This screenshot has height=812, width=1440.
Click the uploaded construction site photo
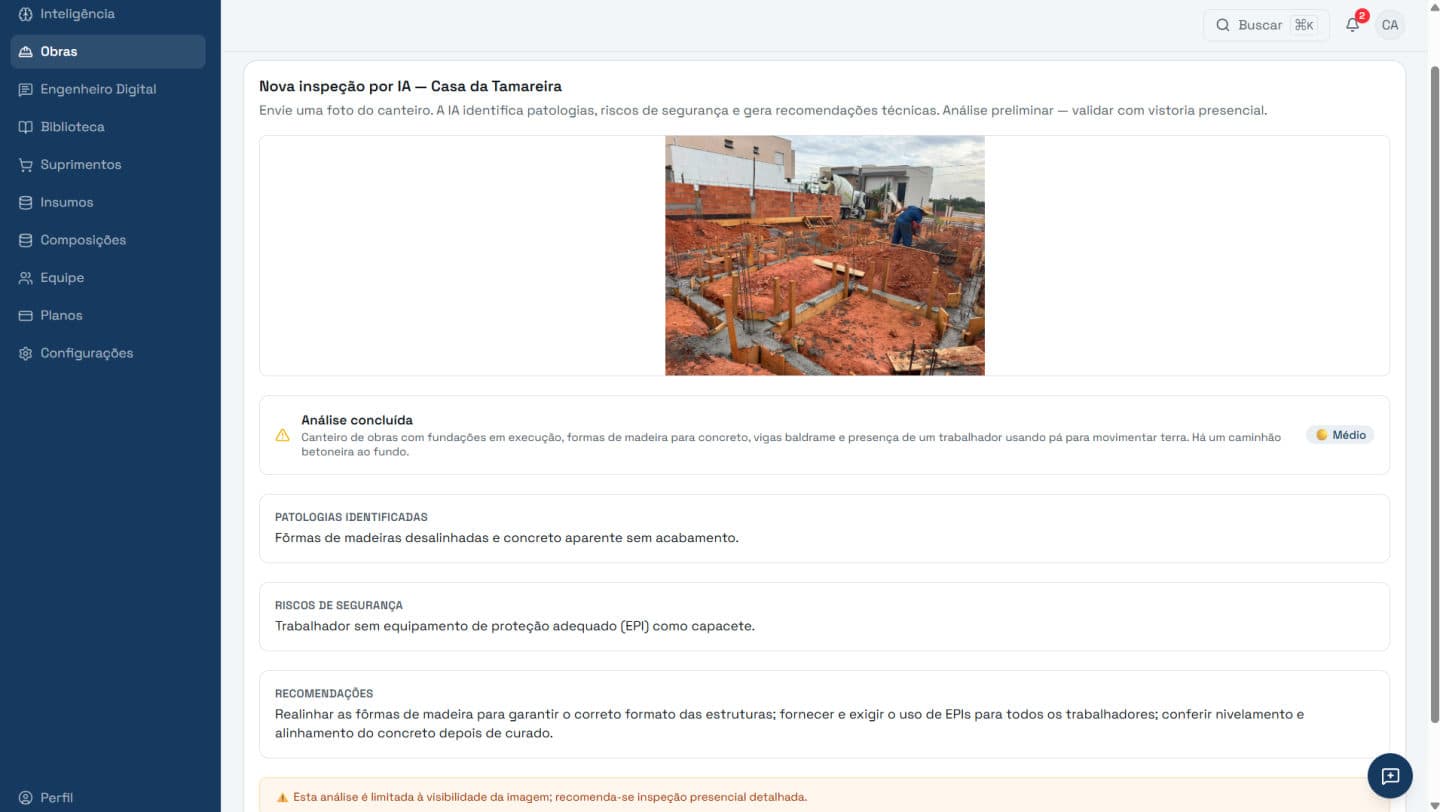825,255
